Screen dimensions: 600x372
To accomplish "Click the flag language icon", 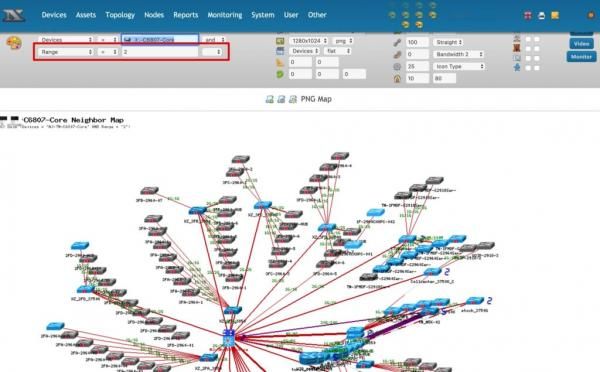I will [x=528, y=15].
